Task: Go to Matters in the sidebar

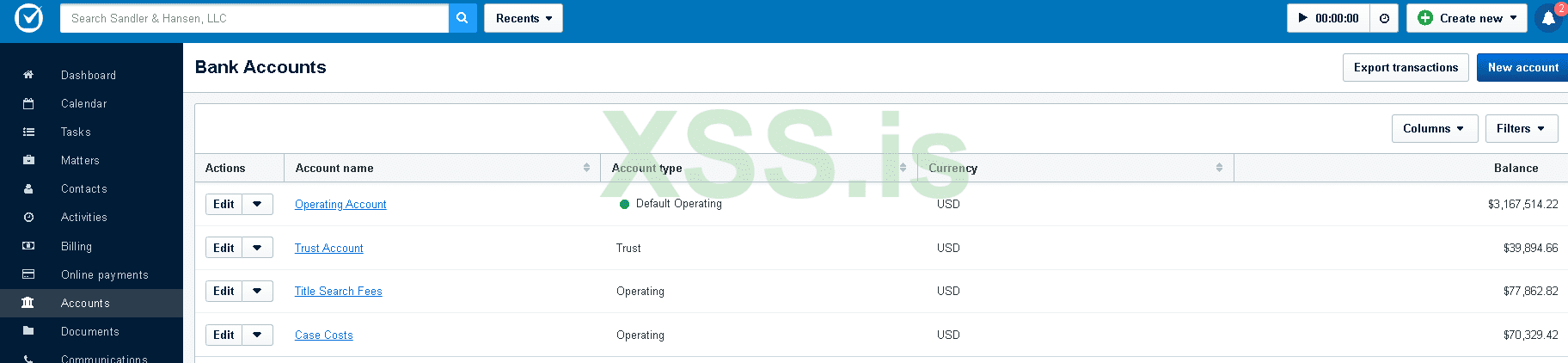Action: (80, 160)
